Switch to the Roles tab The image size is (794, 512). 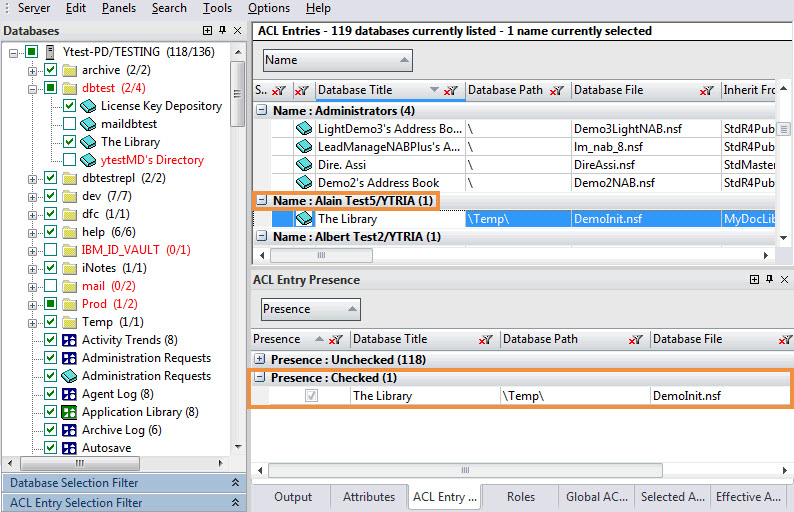coord(520,497)
